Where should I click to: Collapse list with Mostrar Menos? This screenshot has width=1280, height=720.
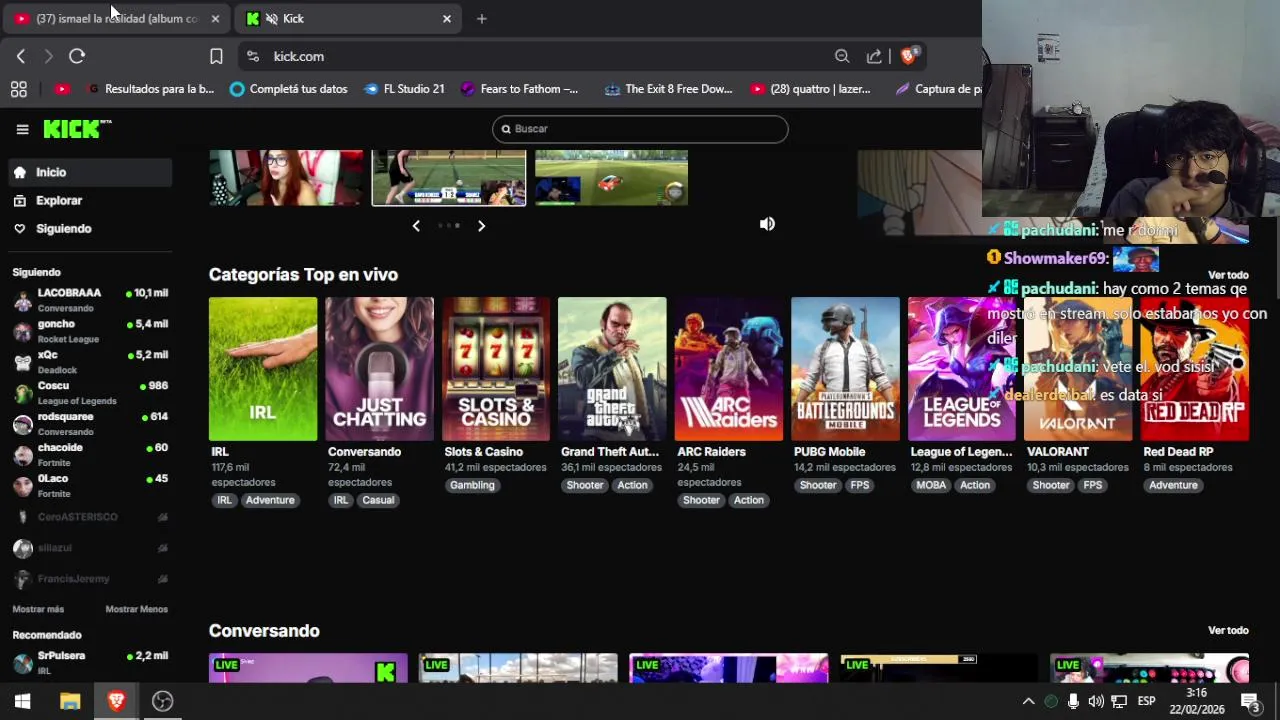[137, 609]
